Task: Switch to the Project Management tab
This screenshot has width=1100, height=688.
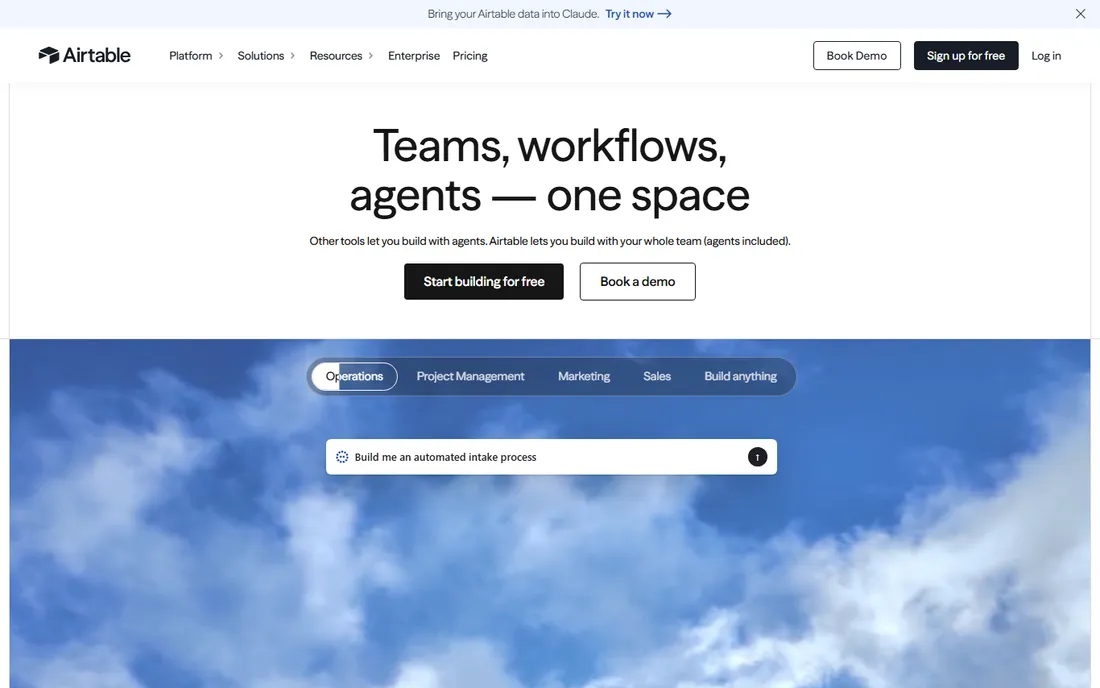Action: tap(470, 377)
